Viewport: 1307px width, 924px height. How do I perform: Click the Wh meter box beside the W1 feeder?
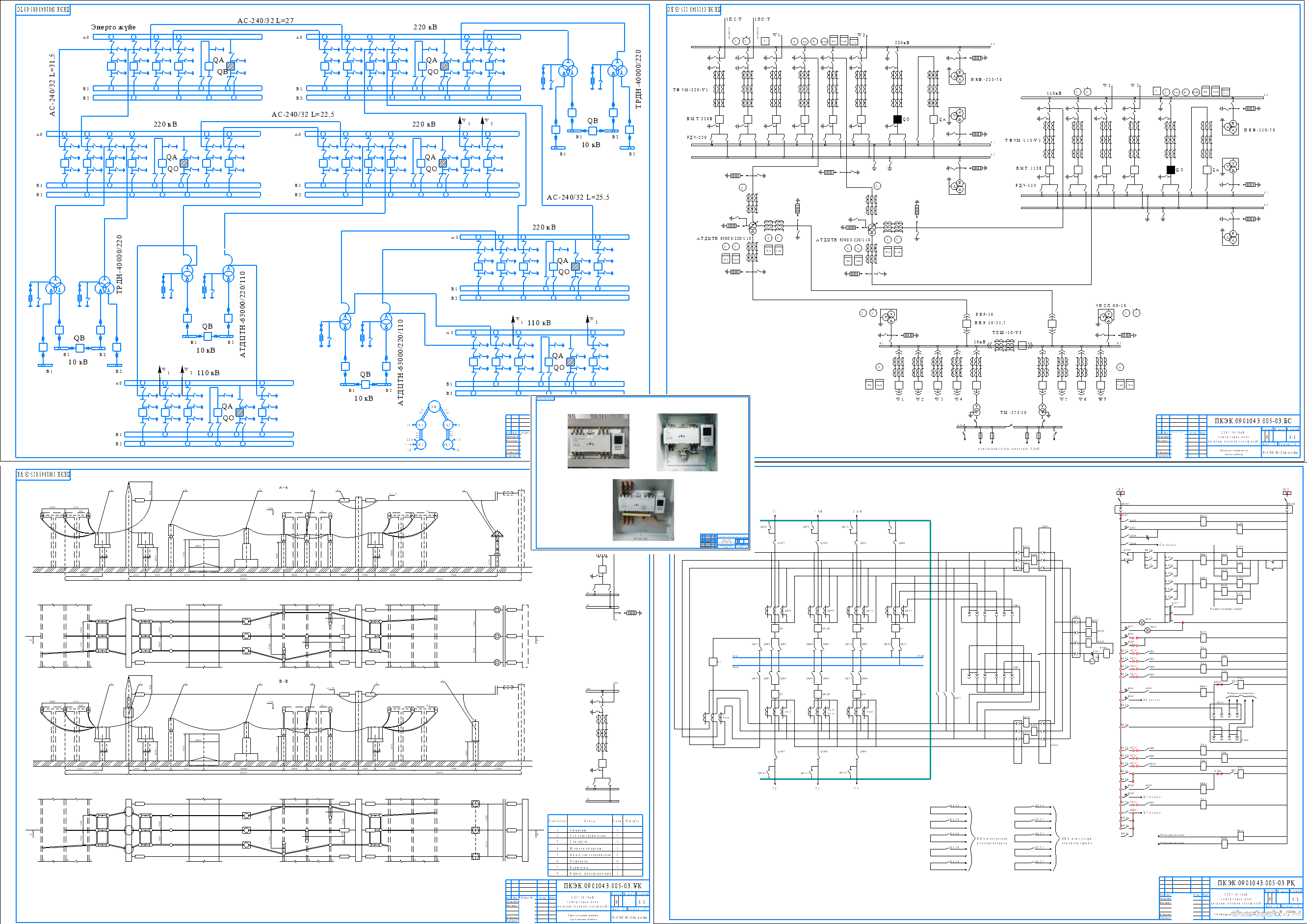(x=869, y=385)
